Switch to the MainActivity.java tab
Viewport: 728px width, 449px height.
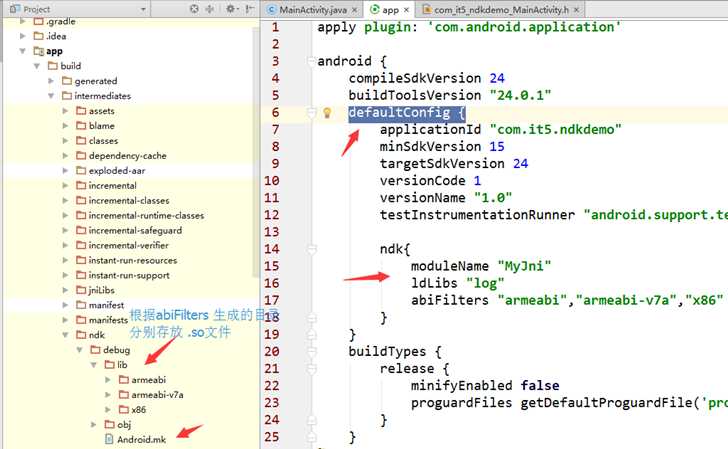[312, 9]
